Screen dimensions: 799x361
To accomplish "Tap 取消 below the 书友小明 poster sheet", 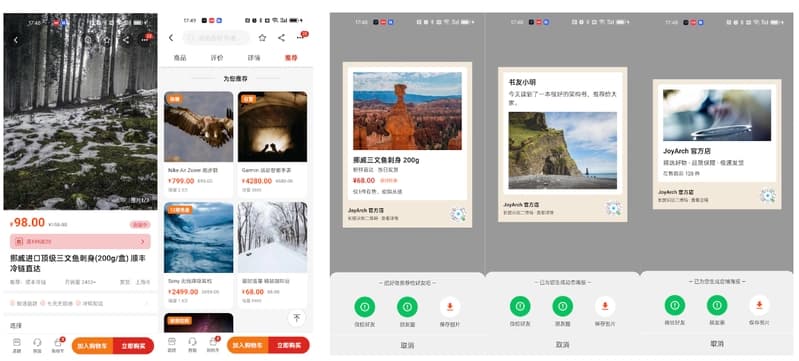I will (x=562, y=345).
